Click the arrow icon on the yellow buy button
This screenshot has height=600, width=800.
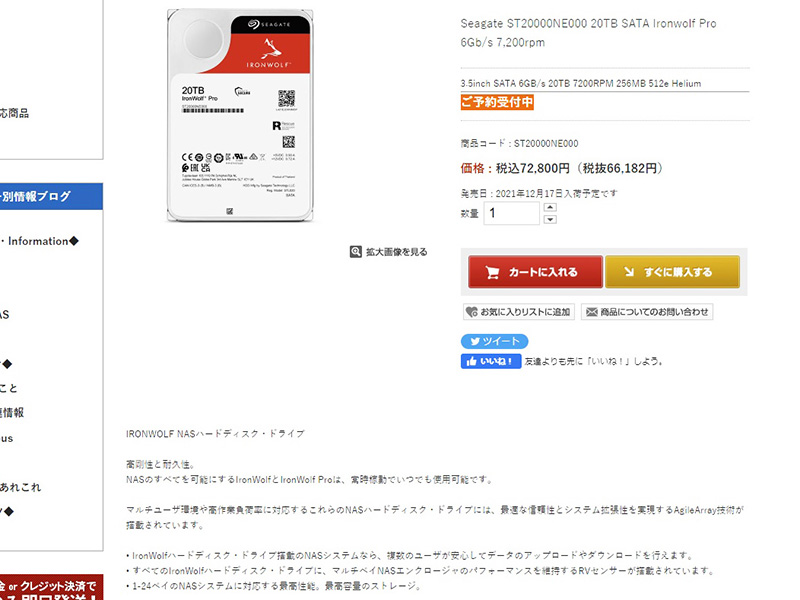coord(629,272)
